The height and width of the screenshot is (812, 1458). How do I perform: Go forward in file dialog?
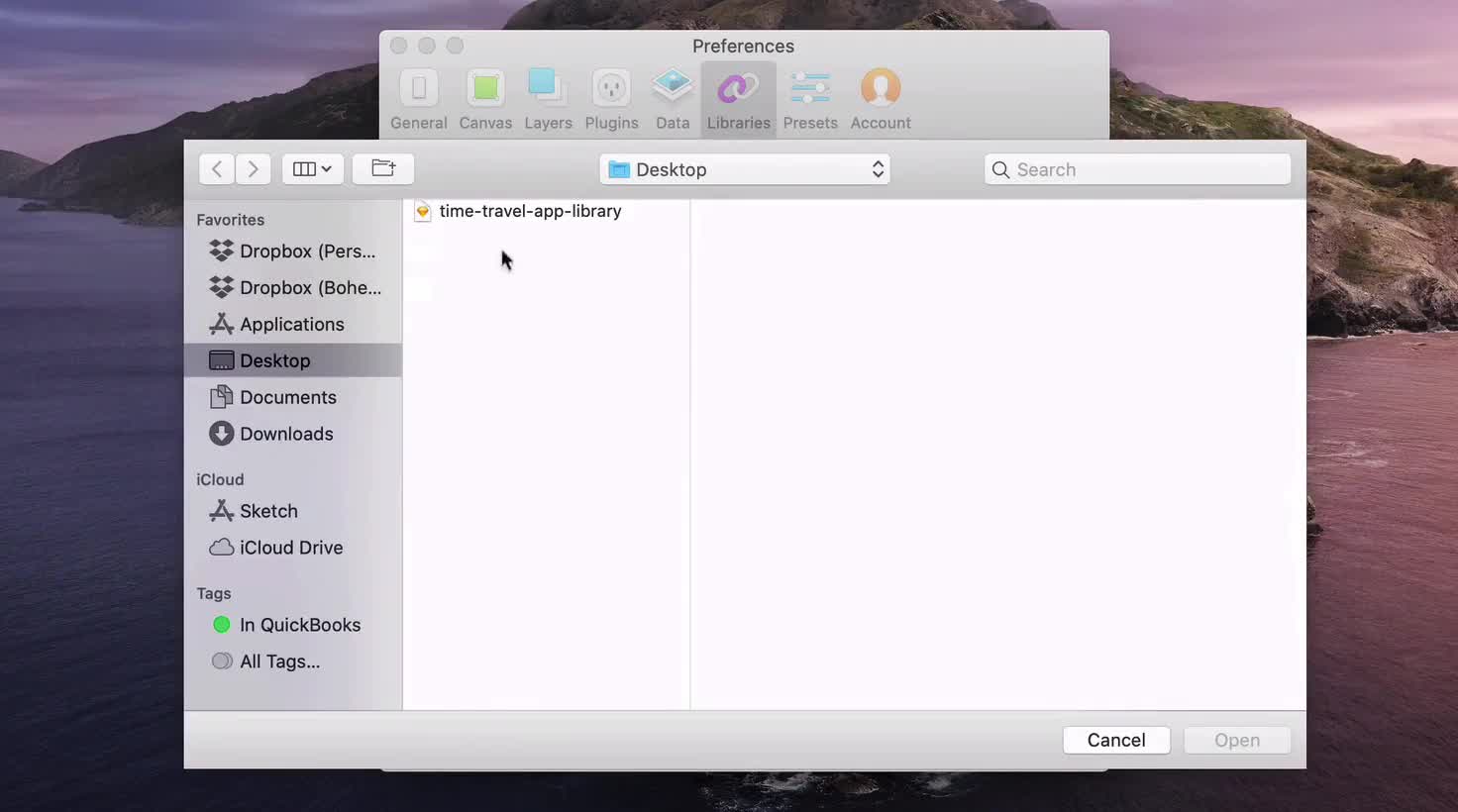pos(254,169)
